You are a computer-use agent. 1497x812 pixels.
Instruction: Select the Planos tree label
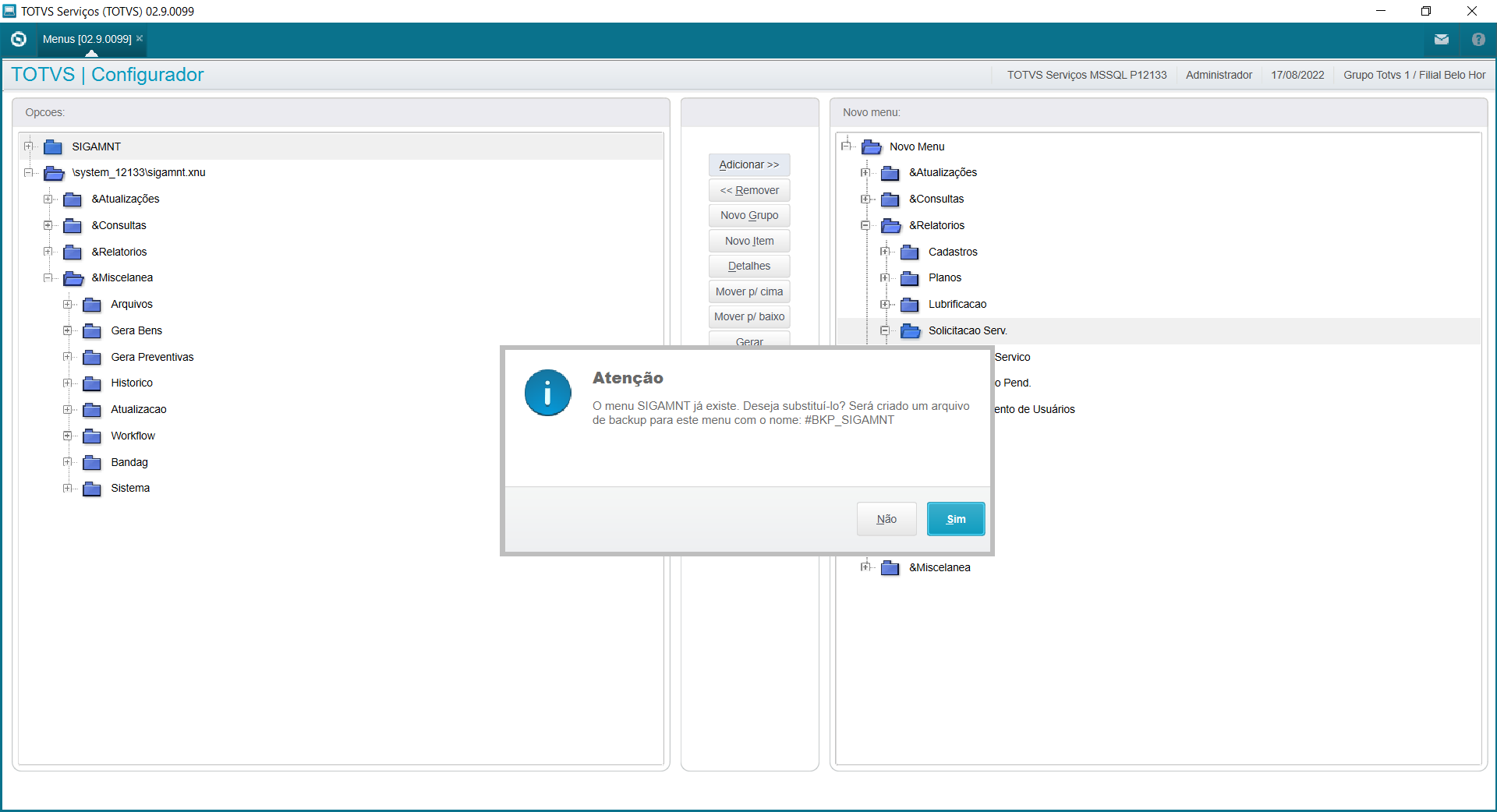[945, 277]
